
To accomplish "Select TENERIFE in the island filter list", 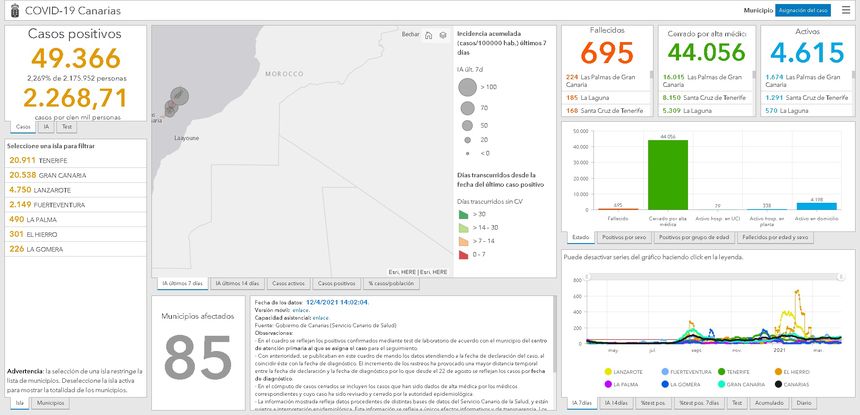I will [40, 160].
